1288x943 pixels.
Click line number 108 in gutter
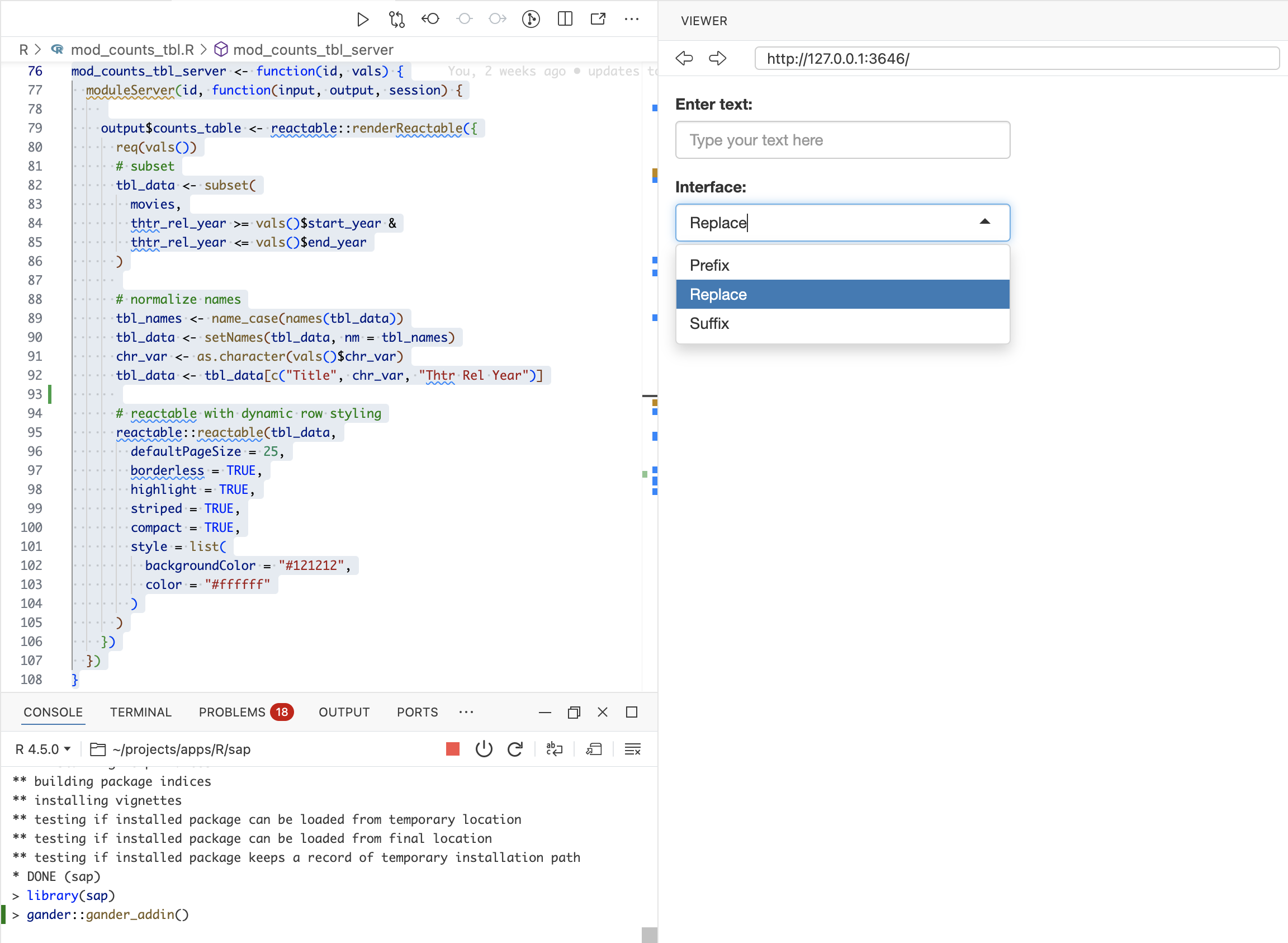31,679
